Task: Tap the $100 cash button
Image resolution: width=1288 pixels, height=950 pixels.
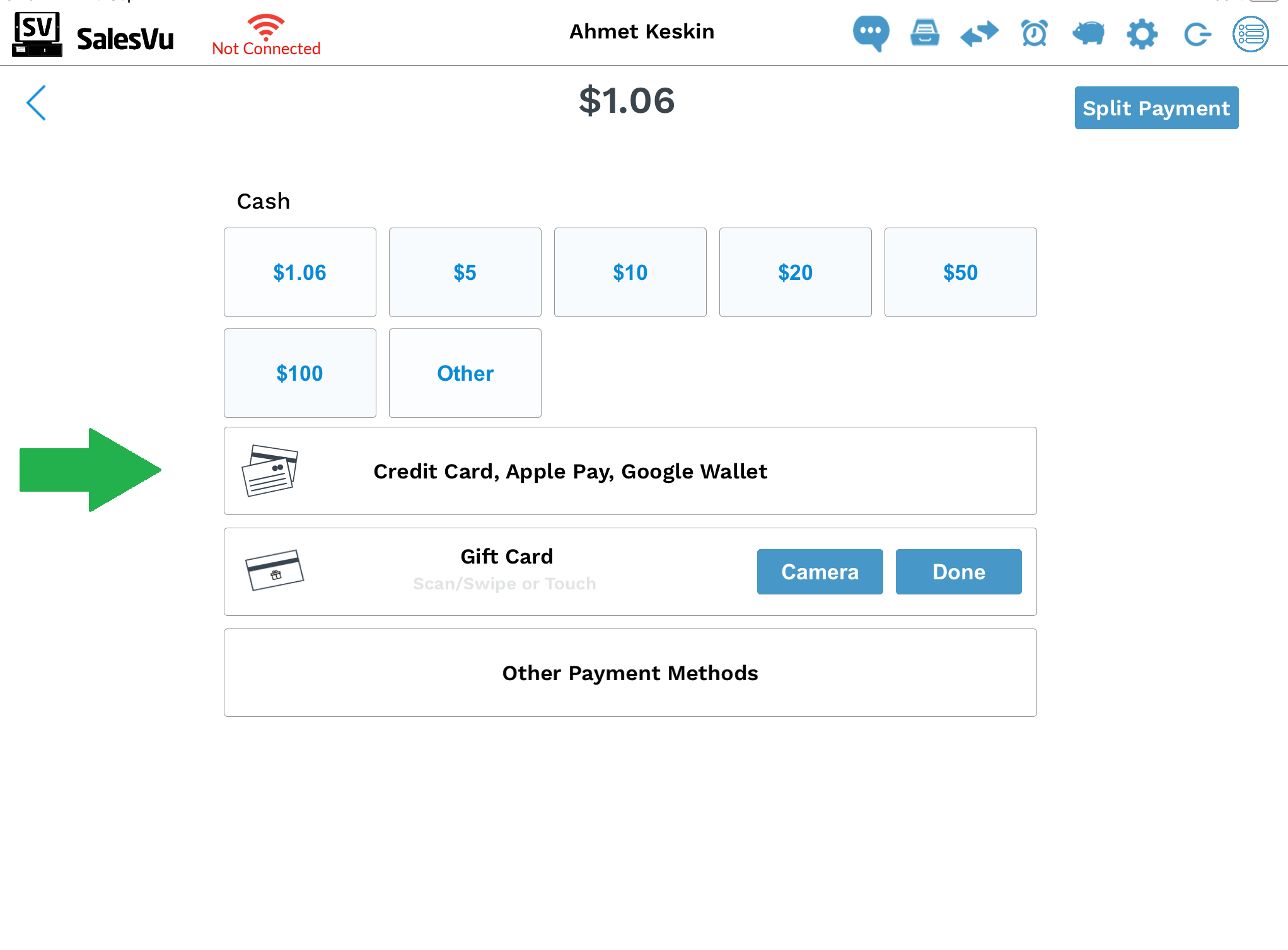Action: (299, 373)
